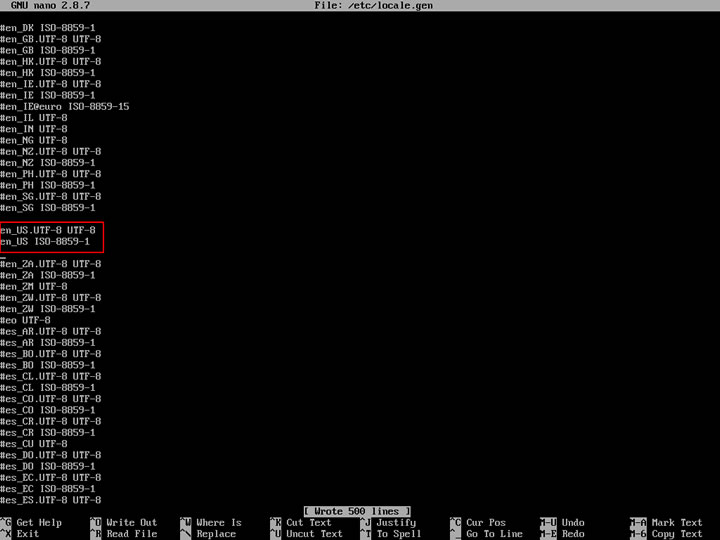Click the line '#en_SG.UTF-8 UTF-8'
Viewport: 720px width, 540px height.
(x=51, y=197)
